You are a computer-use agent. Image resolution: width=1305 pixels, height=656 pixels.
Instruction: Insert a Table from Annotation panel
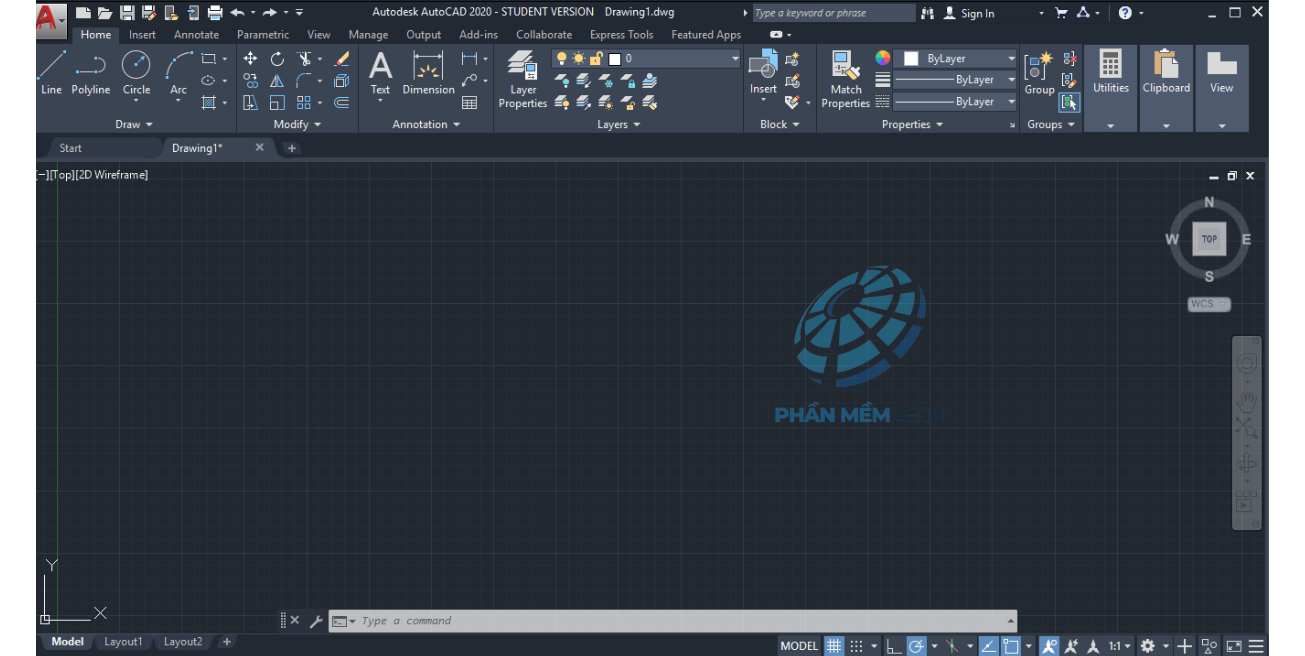469,102
